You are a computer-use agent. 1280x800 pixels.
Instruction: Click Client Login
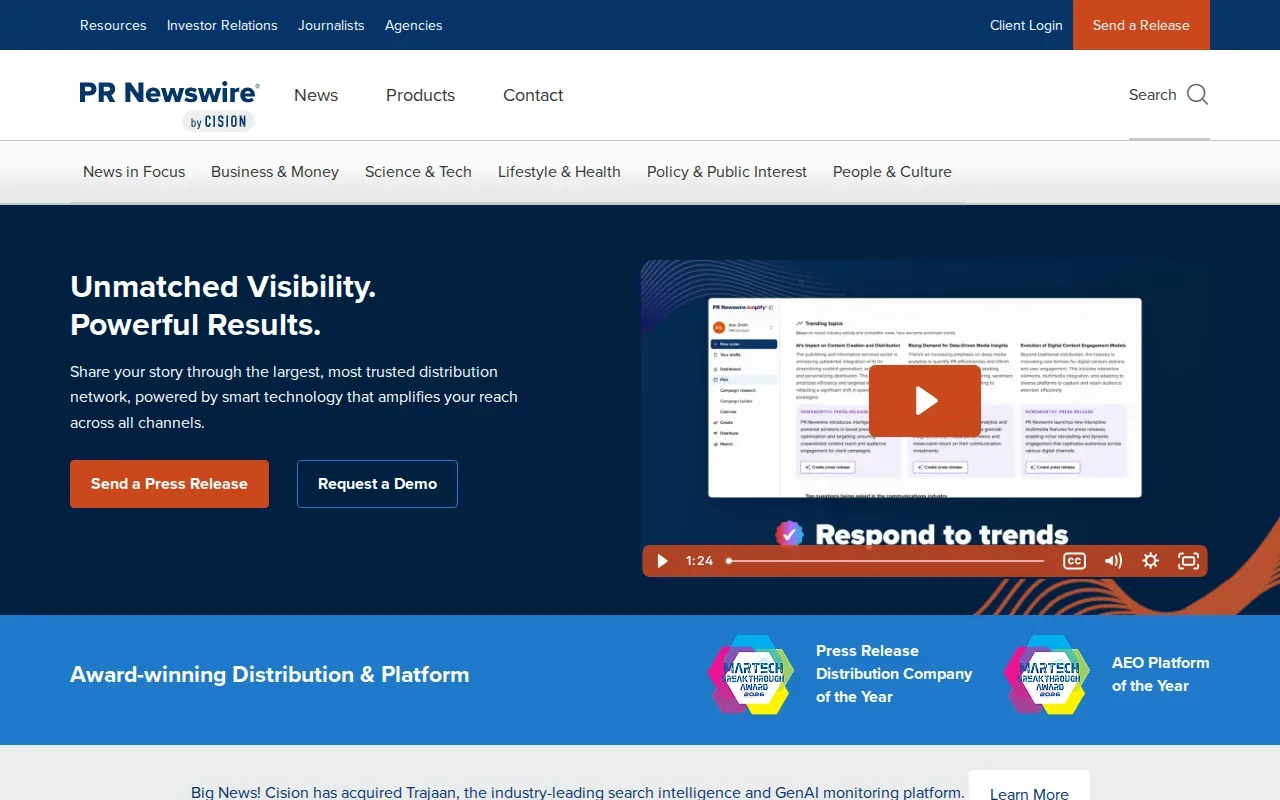point(1026,25)
